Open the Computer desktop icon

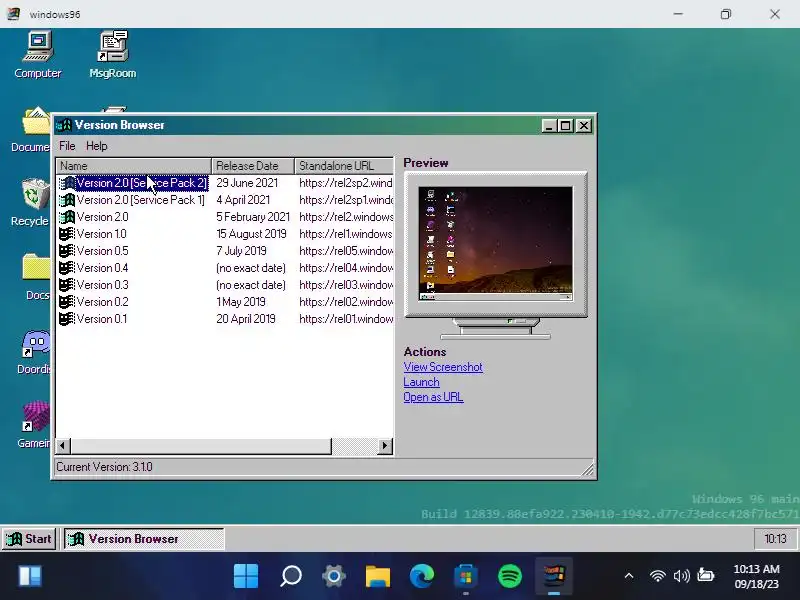[x=38, y=55]
